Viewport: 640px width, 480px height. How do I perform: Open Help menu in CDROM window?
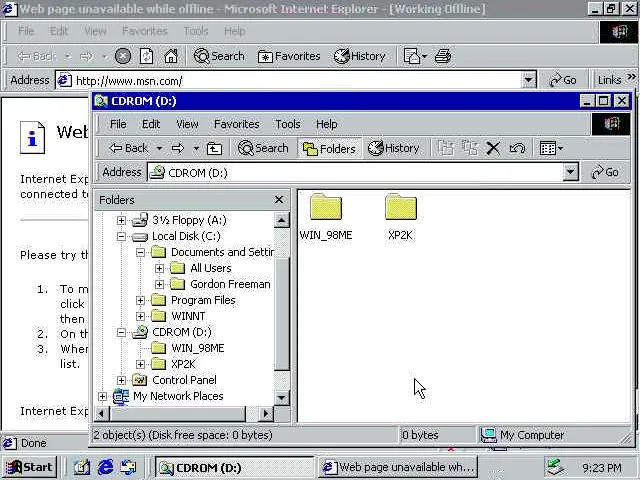[x=326, y=124]
